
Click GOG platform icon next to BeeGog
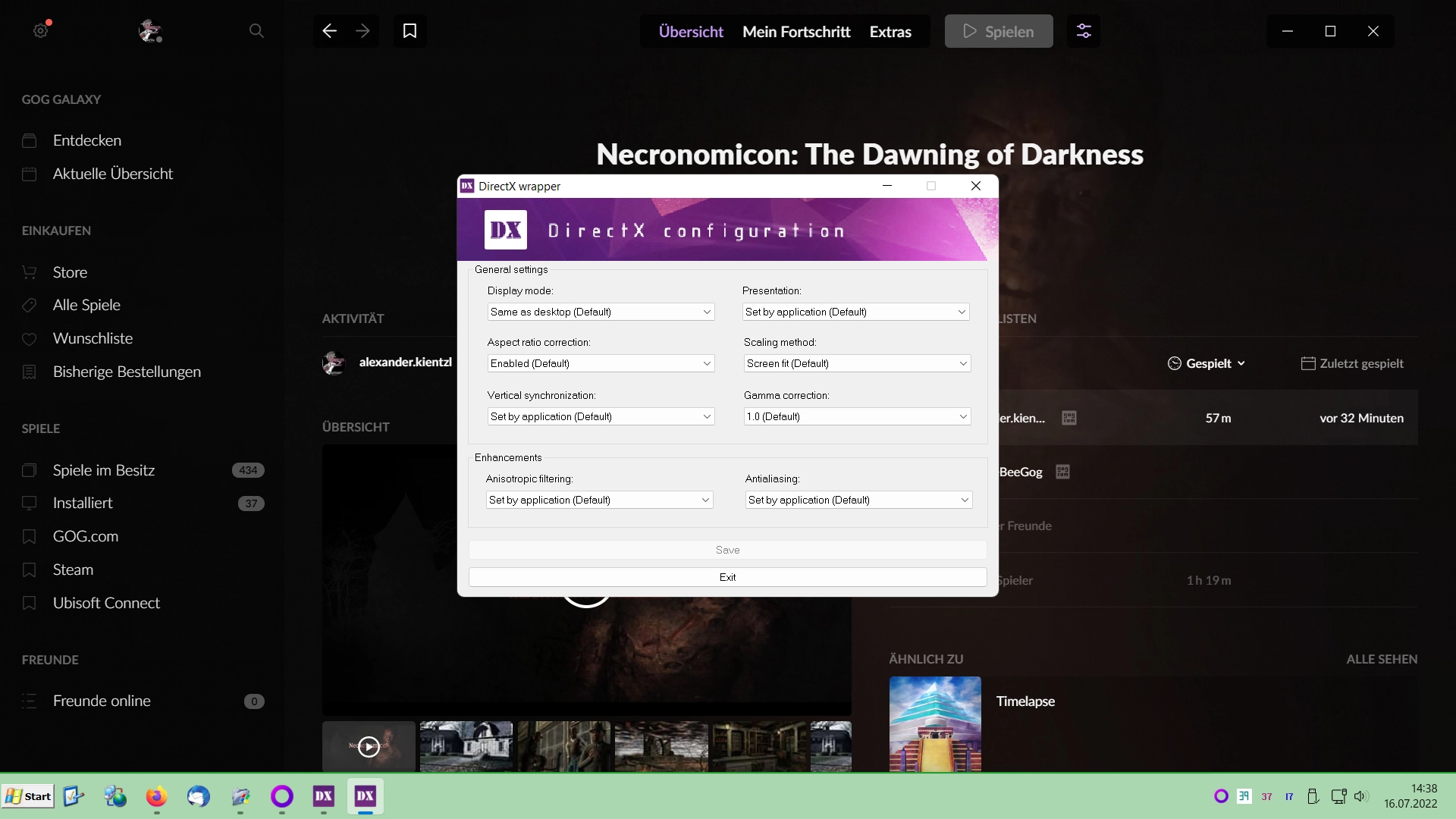click(x=1062, y=472)
